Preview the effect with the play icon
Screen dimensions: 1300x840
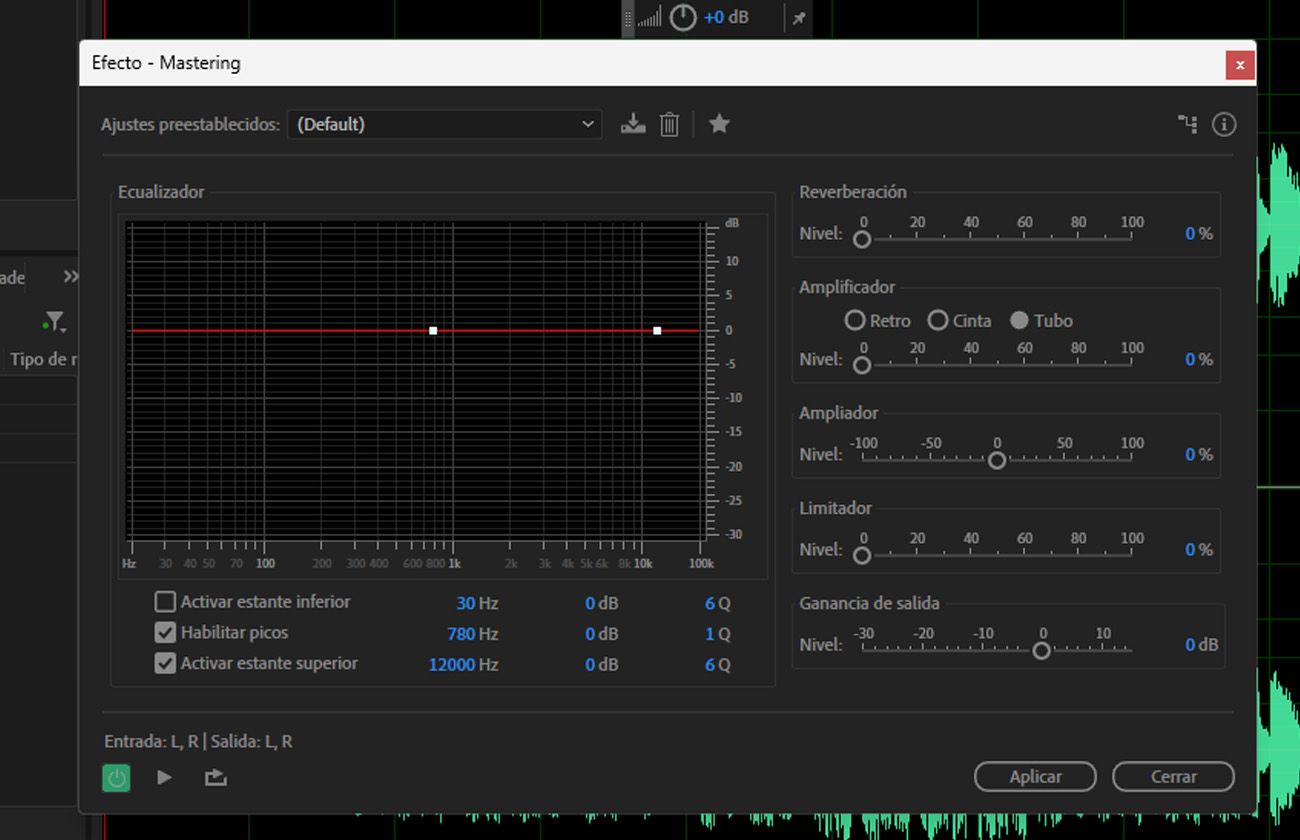(x=164, y=777)
